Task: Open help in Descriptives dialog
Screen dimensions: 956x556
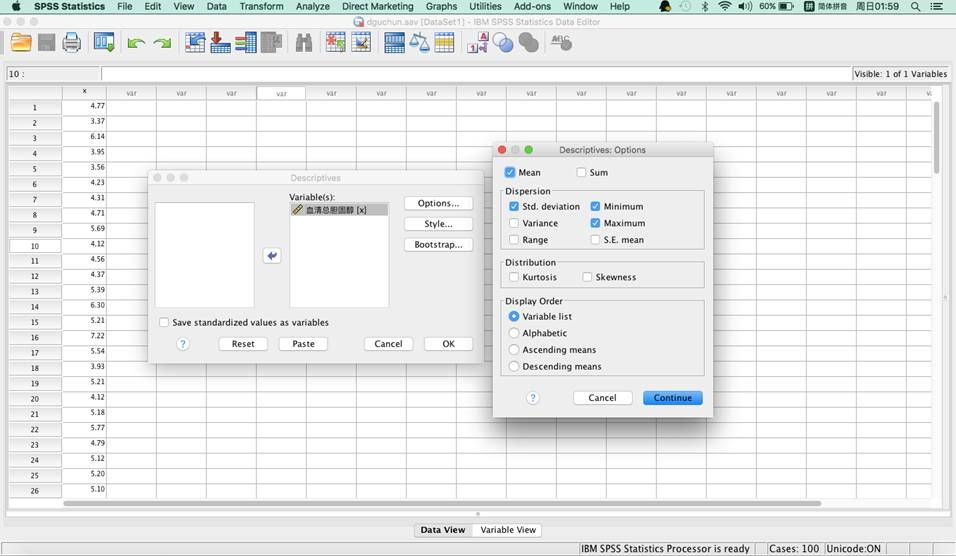Action: click(182, 344)
